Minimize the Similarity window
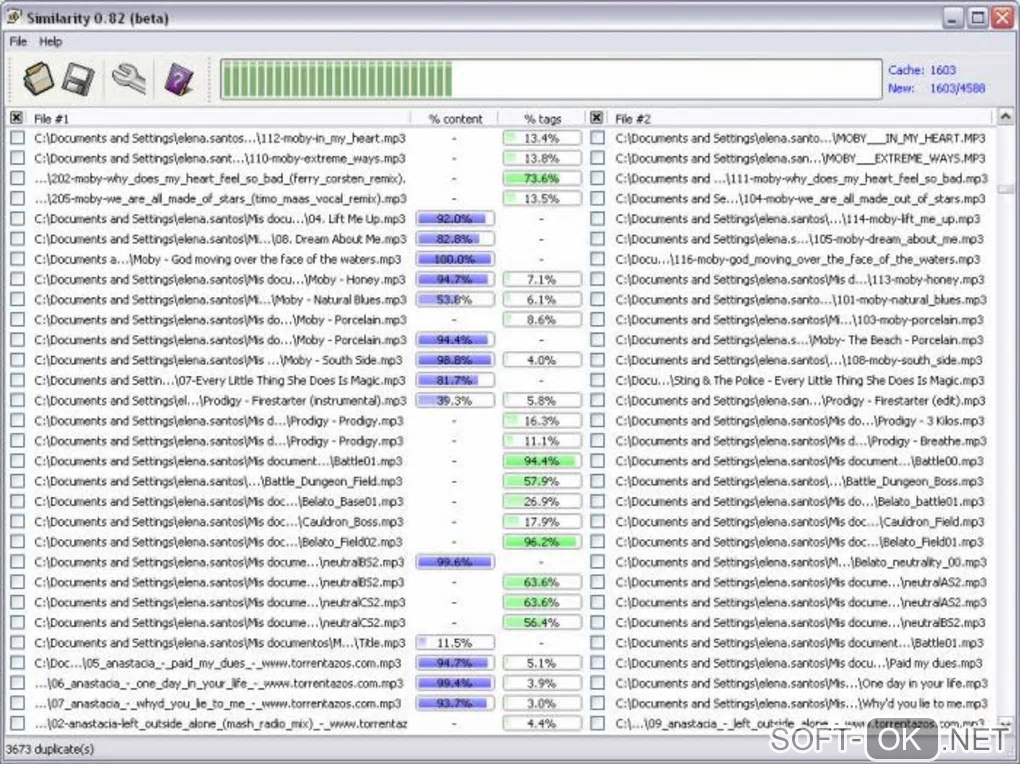The image size is (1020, 764). [x=952, y=18]
